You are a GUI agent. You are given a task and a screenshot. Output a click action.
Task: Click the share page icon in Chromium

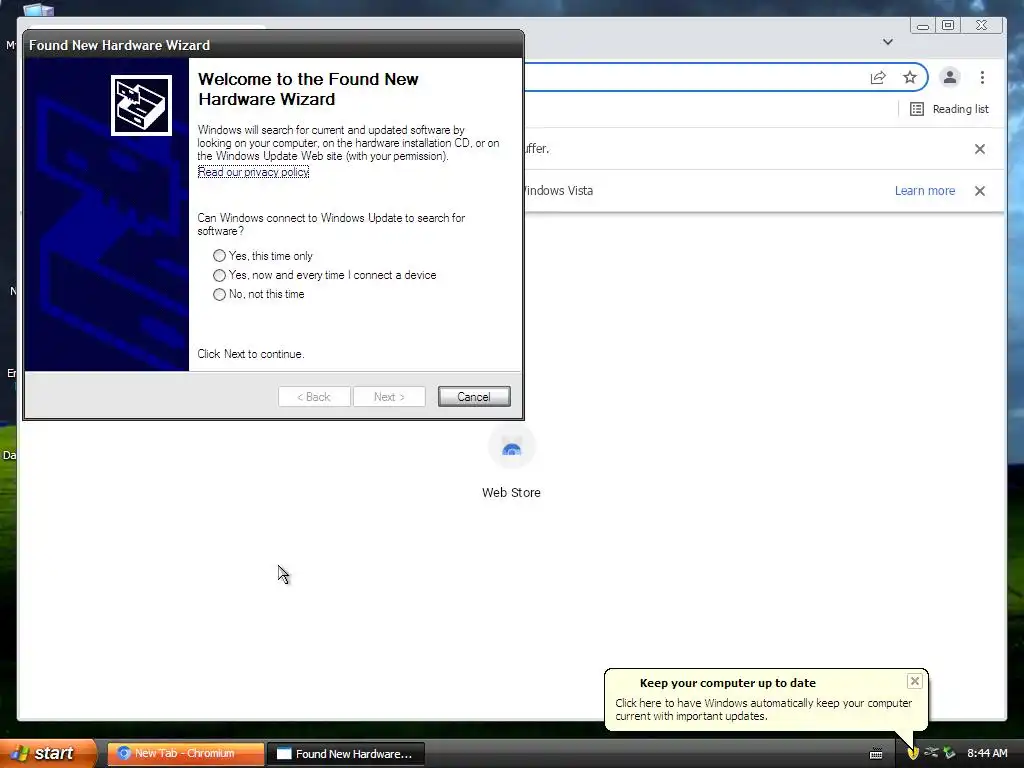tap(878, 78)
